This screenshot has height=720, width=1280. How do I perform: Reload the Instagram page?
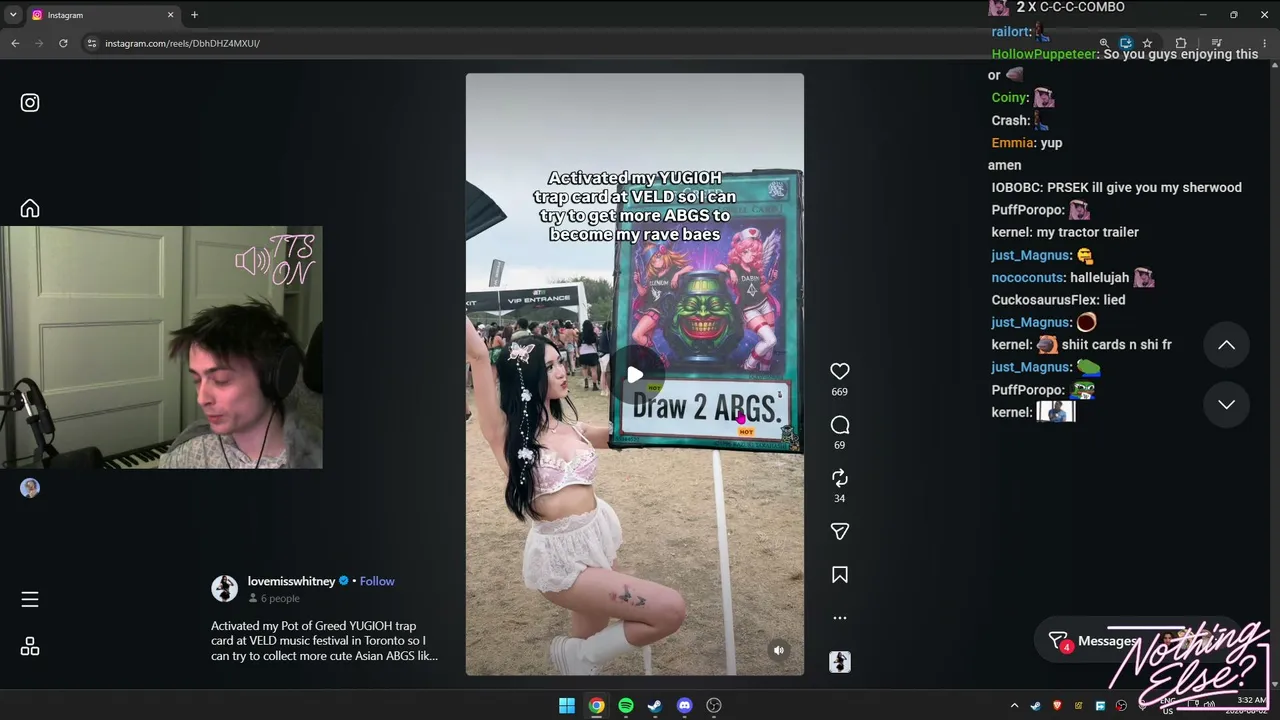(x=63, y=43)
